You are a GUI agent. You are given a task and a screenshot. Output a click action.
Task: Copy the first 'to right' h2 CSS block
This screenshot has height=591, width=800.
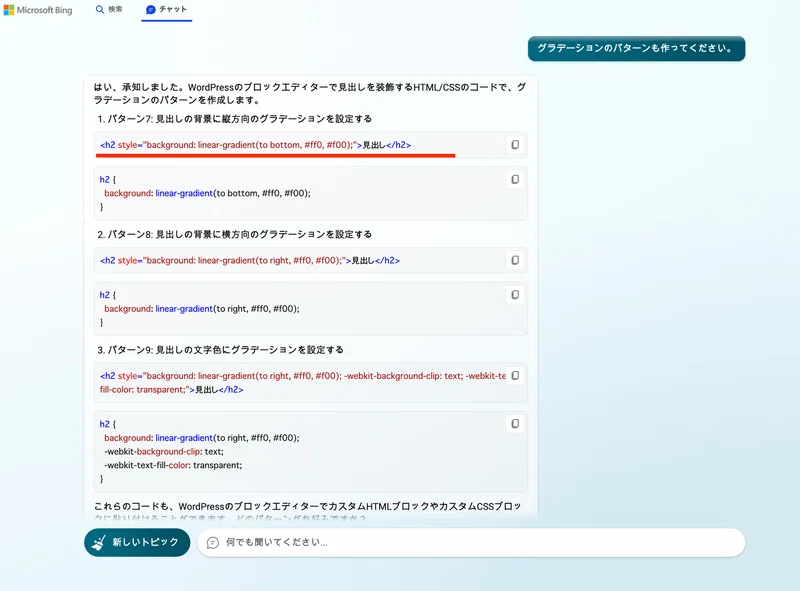[x=515, y=295]
